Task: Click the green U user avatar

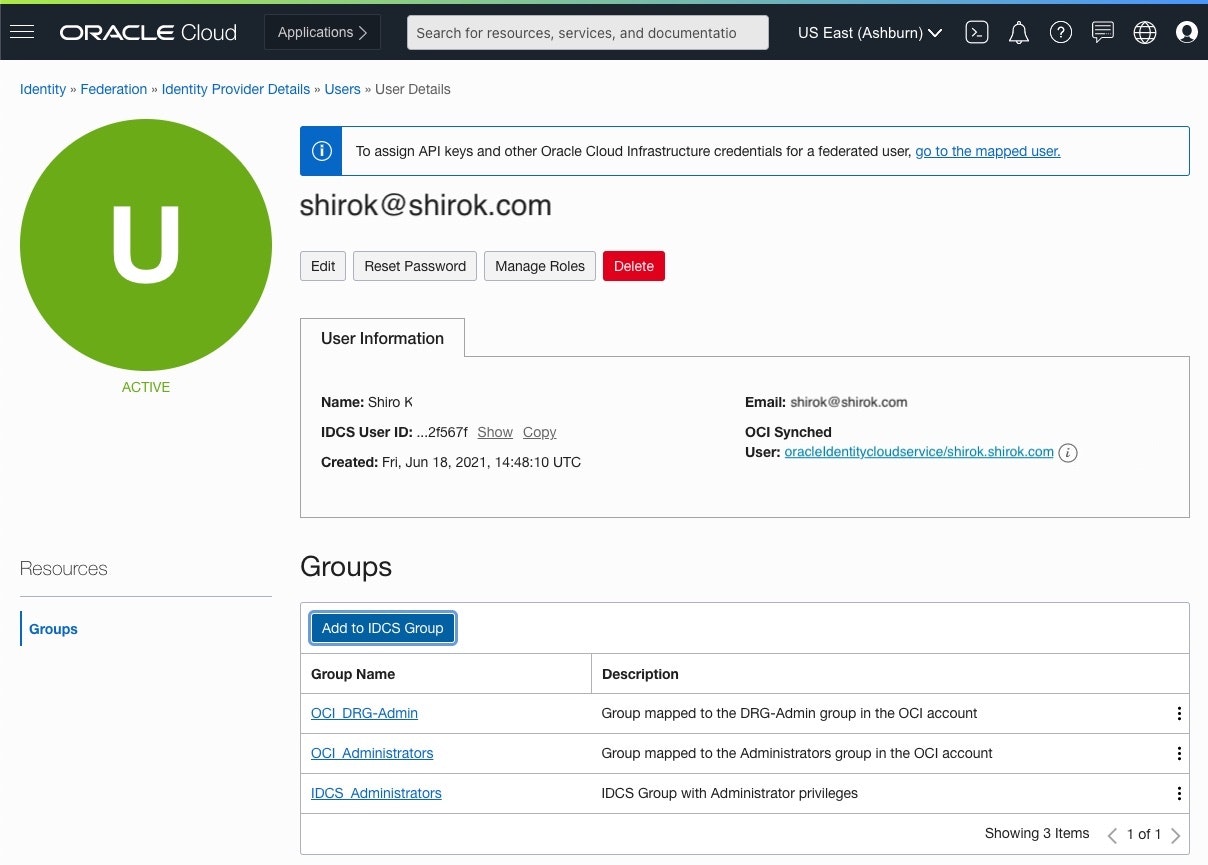Action: coord(146,245)
